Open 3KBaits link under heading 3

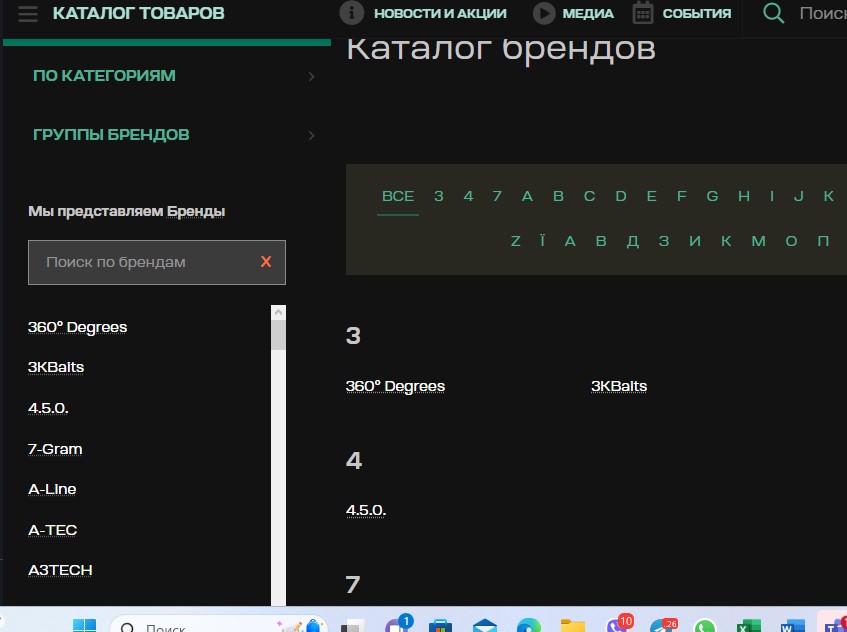619,386
